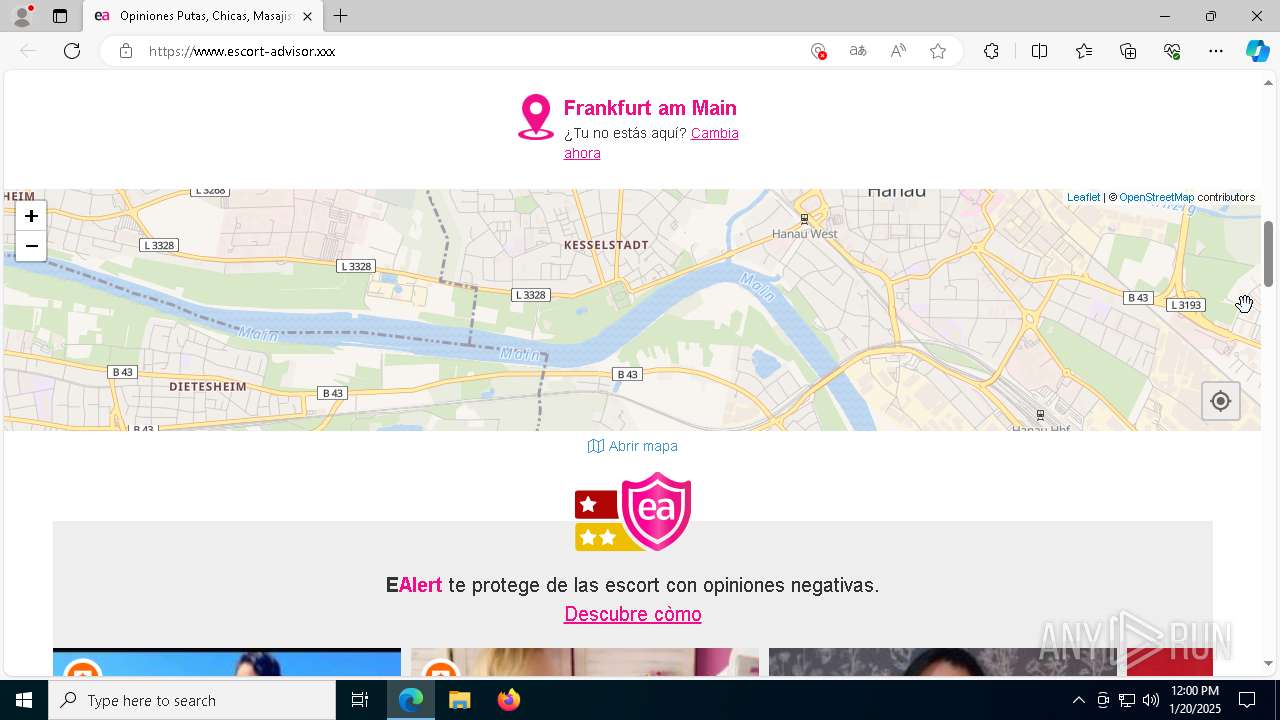Show hidden system tray icons
Screen dimensions: 1280x720
(1078, 700)
